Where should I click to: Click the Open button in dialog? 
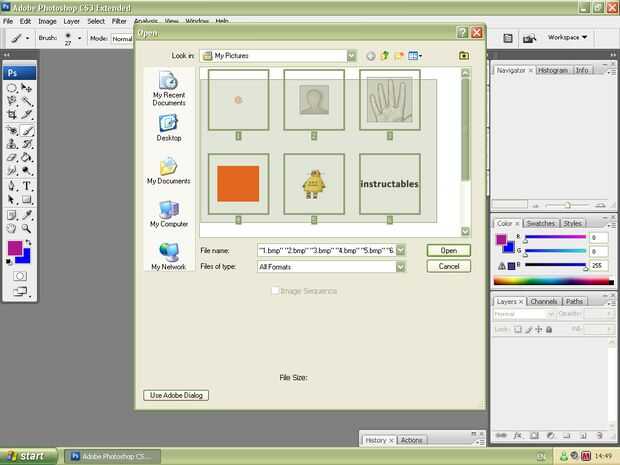point(449,251)
